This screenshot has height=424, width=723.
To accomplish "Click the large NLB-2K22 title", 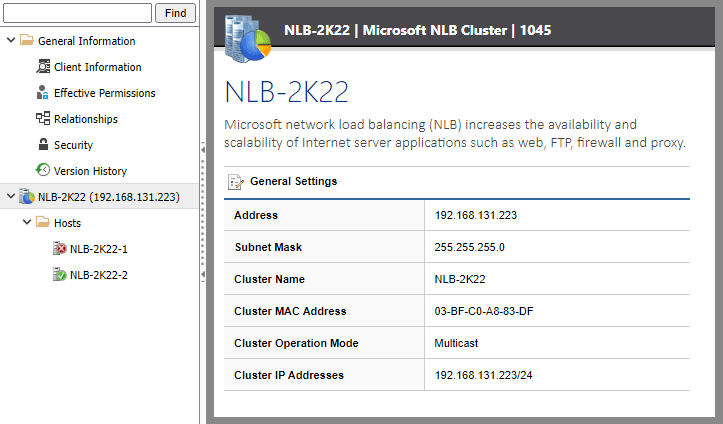I will click(286, 92).
